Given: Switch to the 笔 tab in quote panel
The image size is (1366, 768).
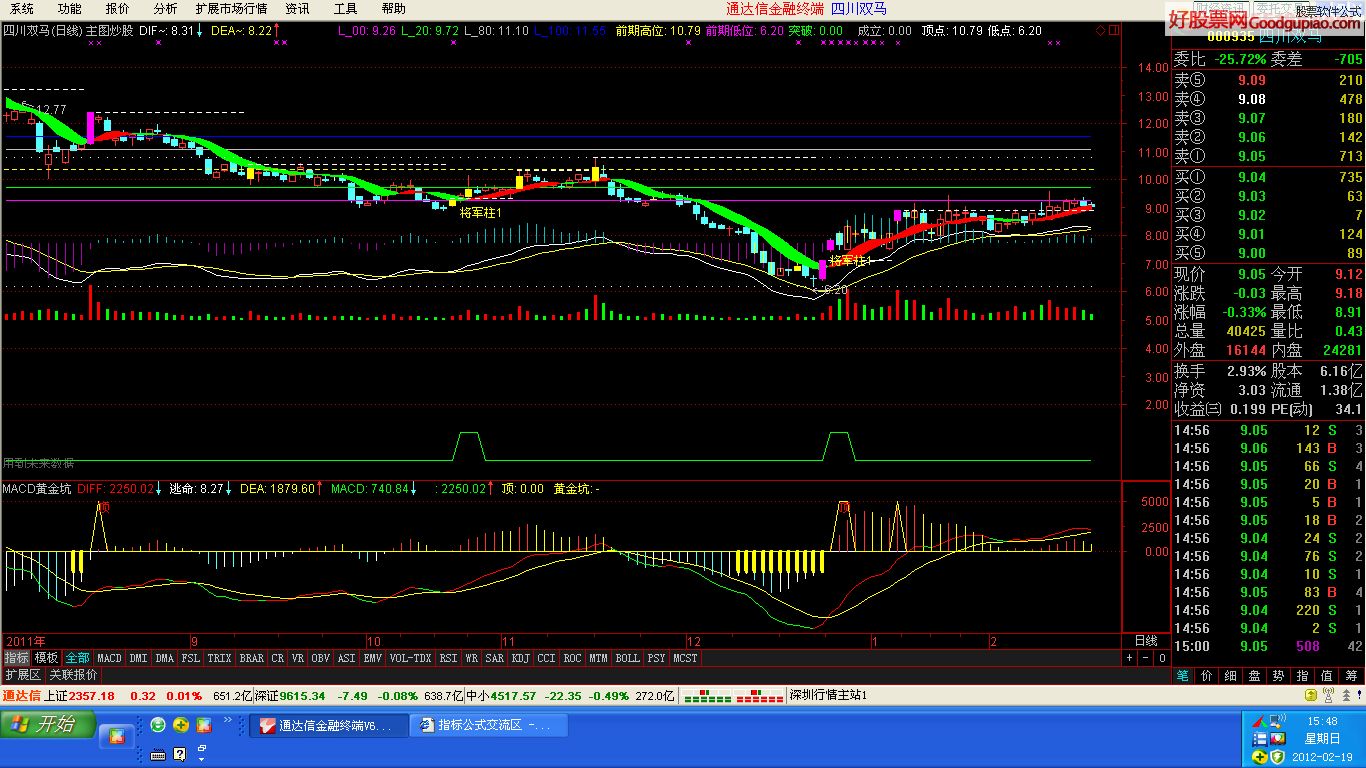Looking at the screenshot, I should coord(1182,676).
